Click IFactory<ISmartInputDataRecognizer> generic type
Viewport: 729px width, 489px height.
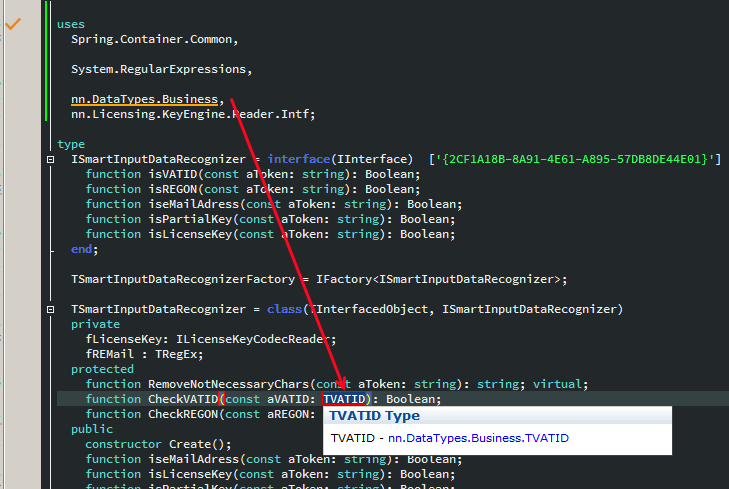pos(438,279)
